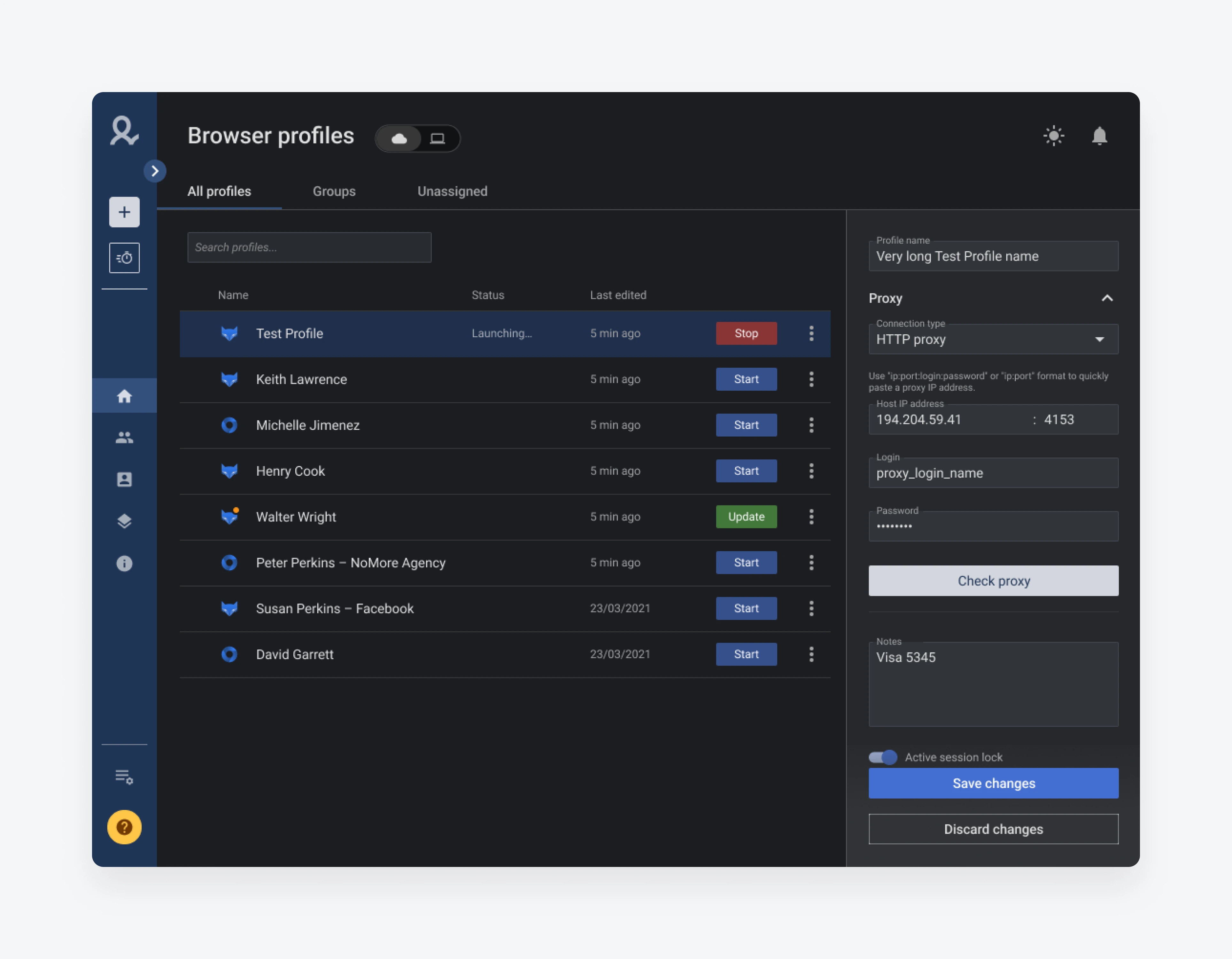
Task: Edit the Profile name field
Action: click(x=993, y=256)
